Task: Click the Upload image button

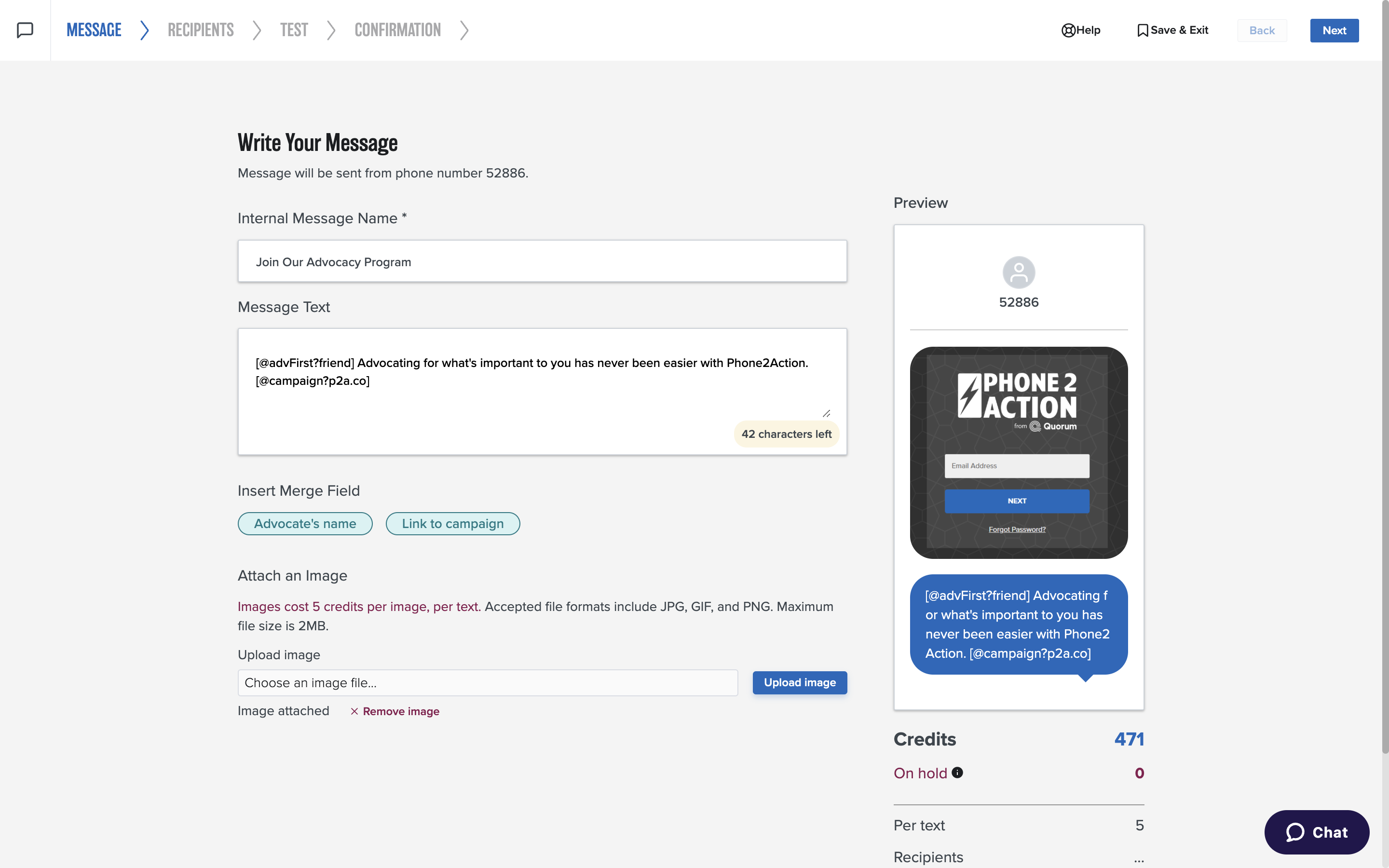Action: pyautogui.click(x=800, y=682)
